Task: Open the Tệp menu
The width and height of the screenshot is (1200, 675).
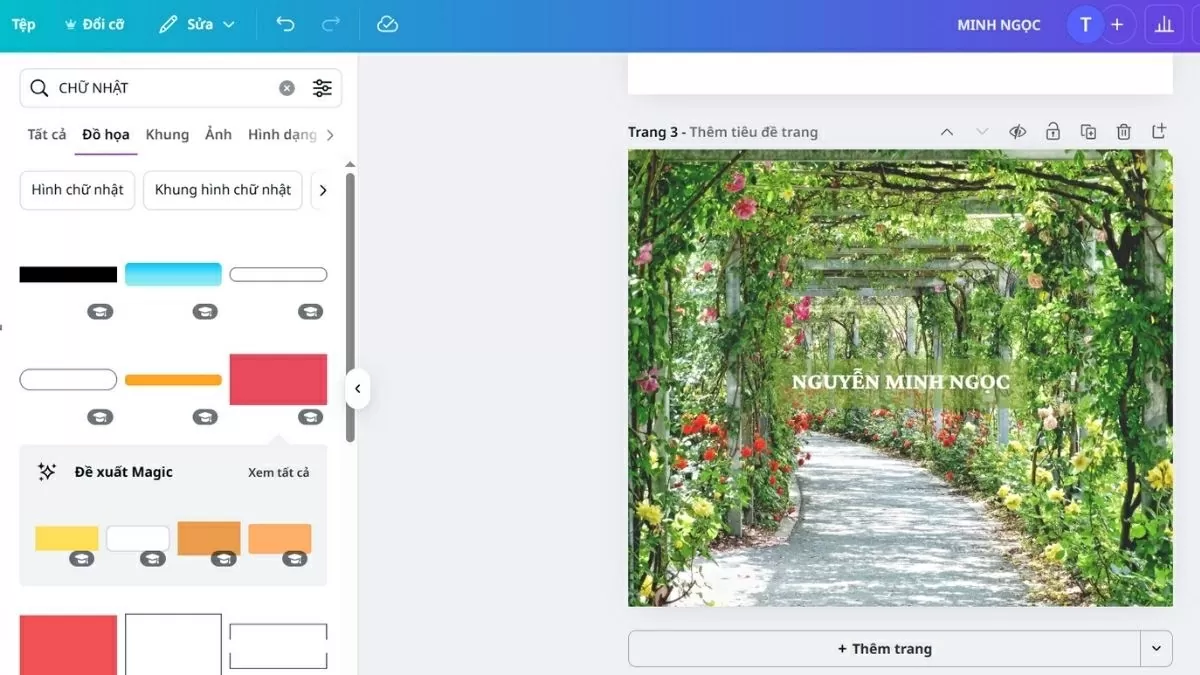Action: click(23, 25)
